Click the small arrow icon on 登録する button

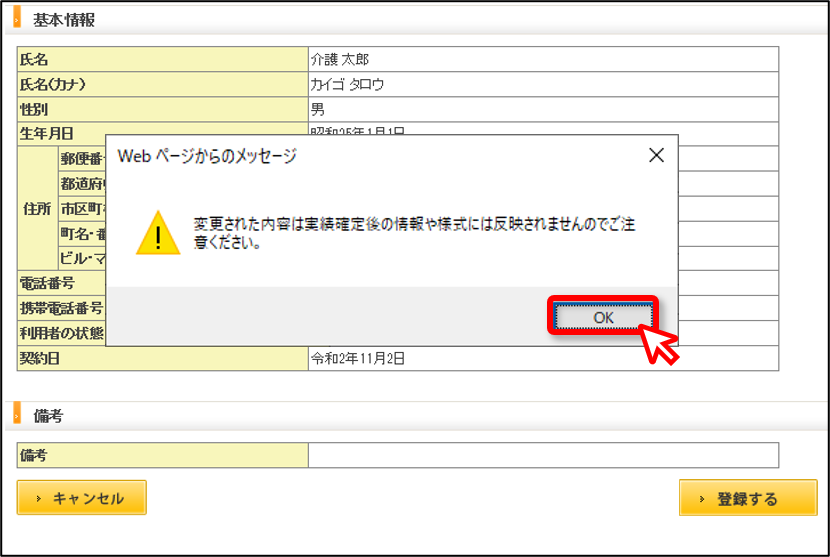702,499
